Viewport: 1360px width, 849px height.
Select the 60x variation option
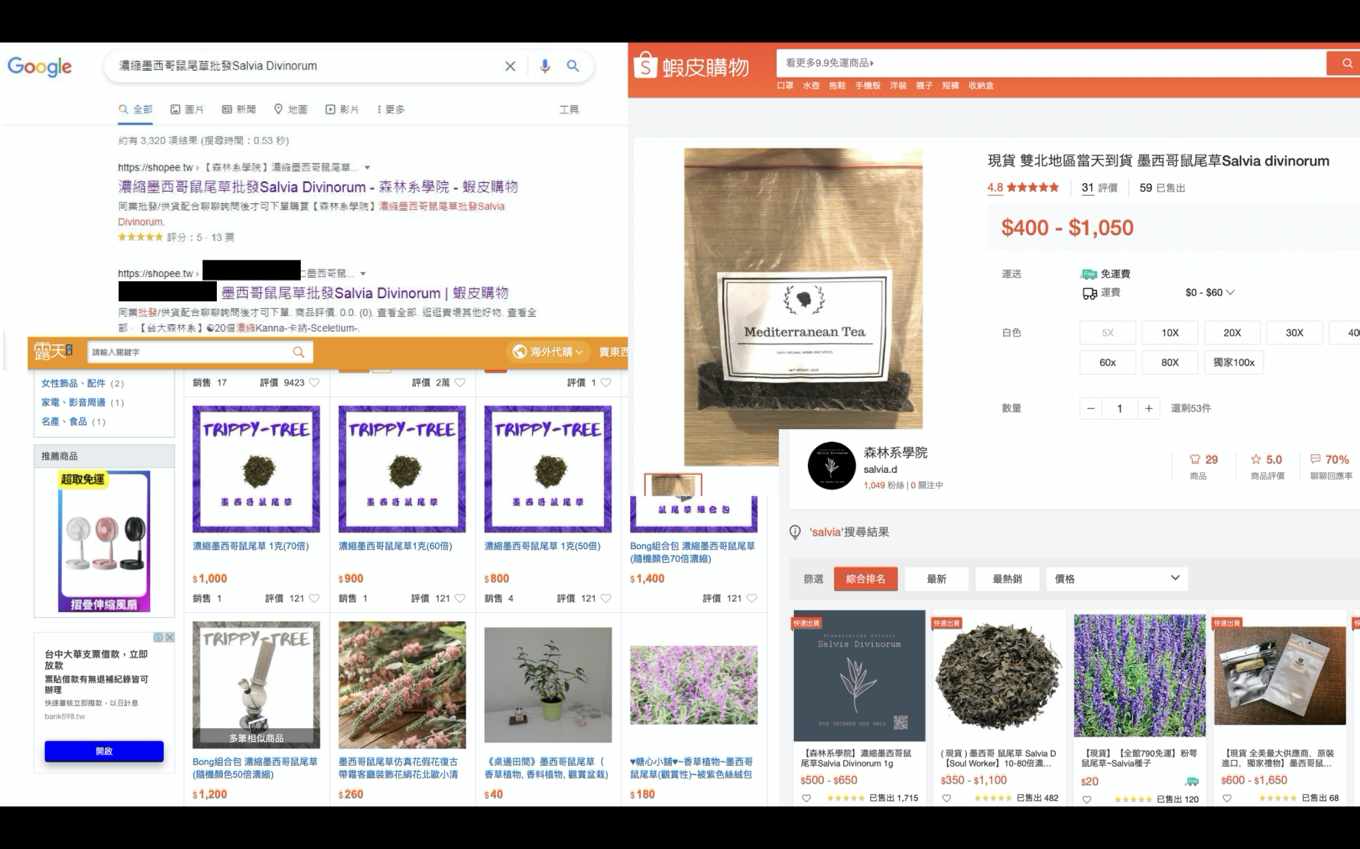[x=1108, y=362]
